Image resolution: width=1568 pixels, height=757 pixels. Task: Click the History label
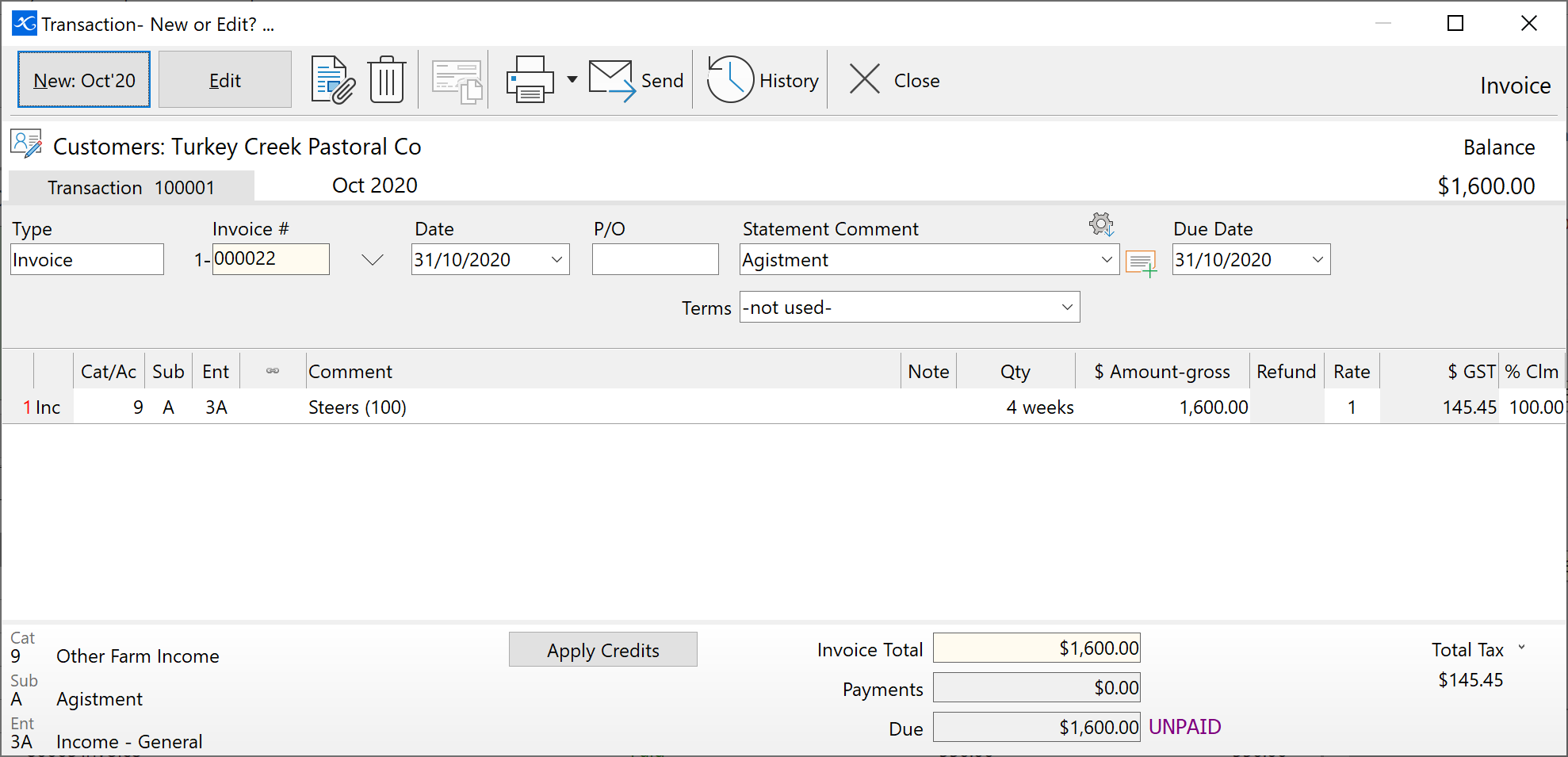pos(790,81)
